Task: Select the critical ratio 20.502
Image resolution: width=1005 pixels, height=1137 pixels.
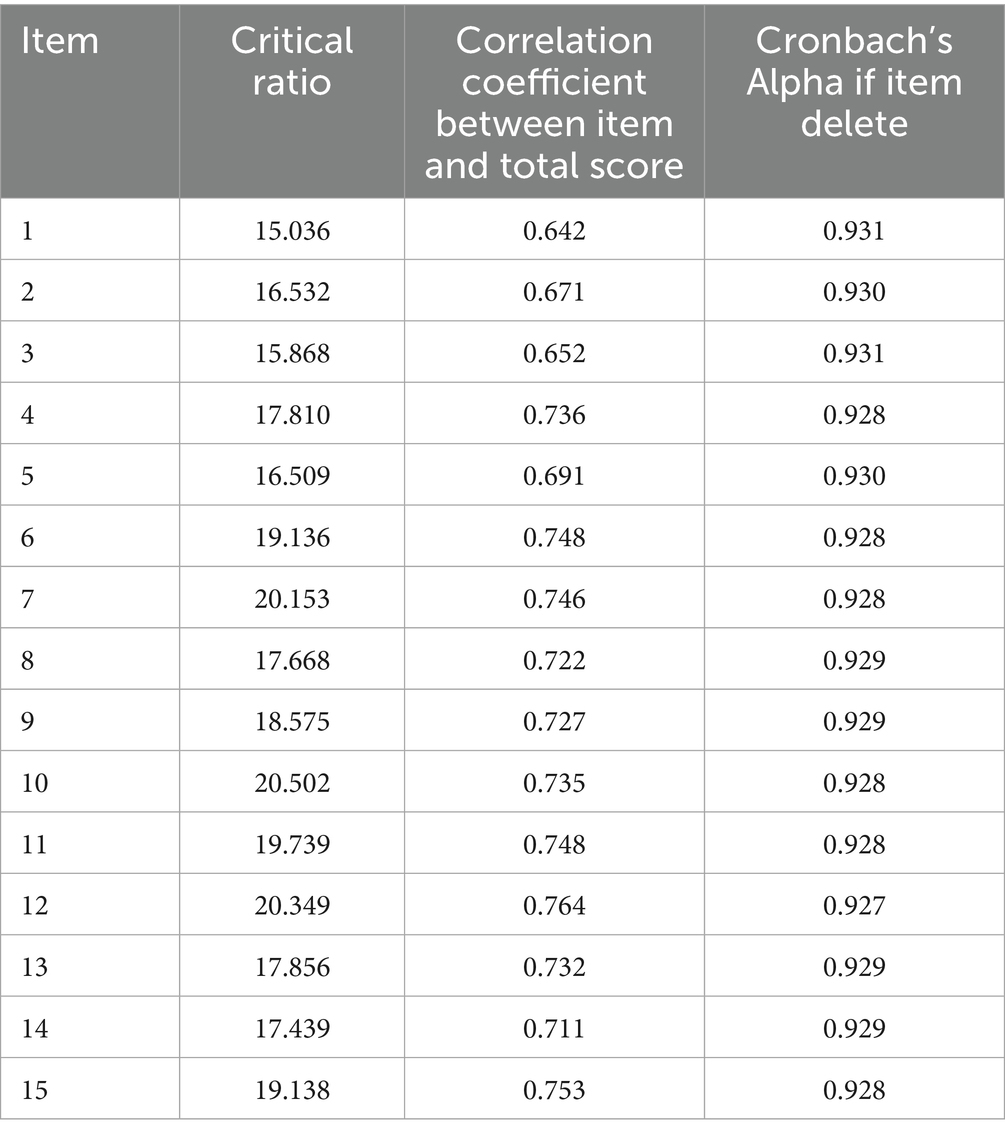Action: click(x=292, y=782)
